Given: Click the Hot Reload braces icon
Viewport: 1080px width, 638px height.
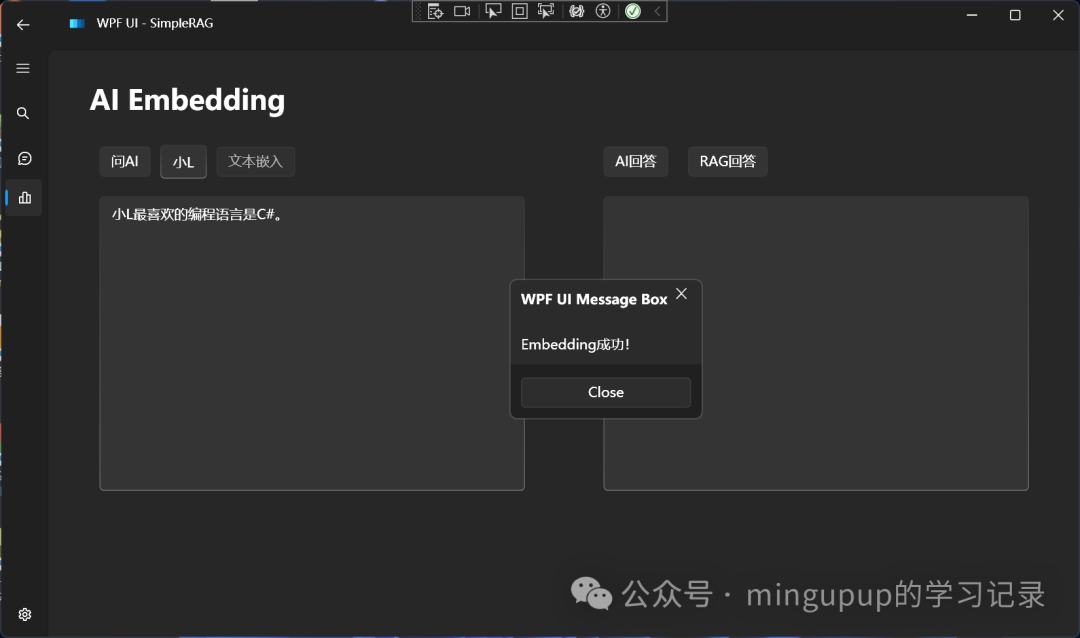Looking at the screenshot, I should [577, 11].
